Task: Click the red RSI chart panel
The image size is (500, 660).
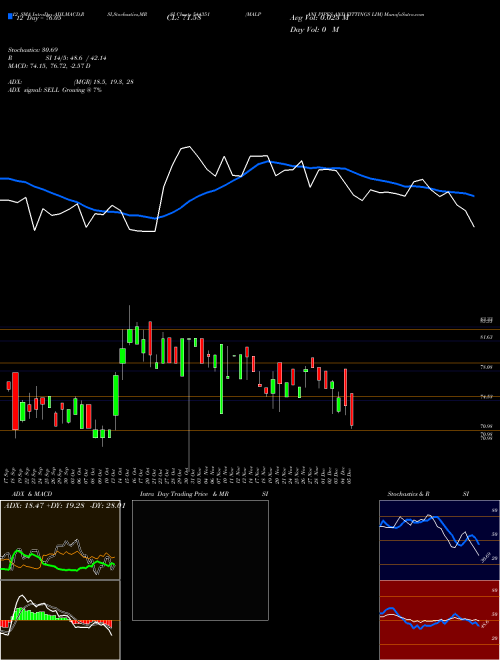Action: pyautogui.click(x=439, y=620)
